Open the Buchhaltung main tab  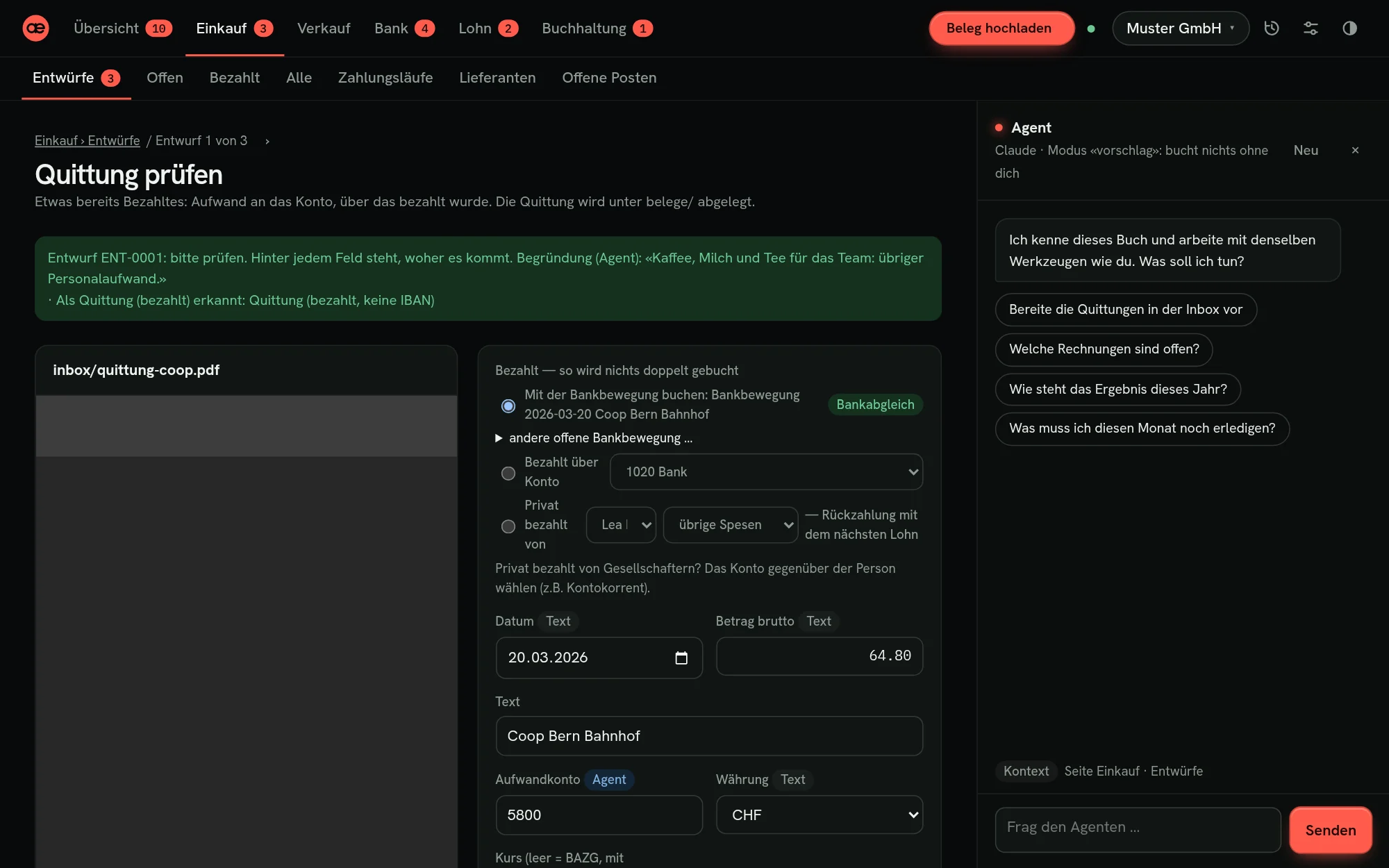[597, 28]
